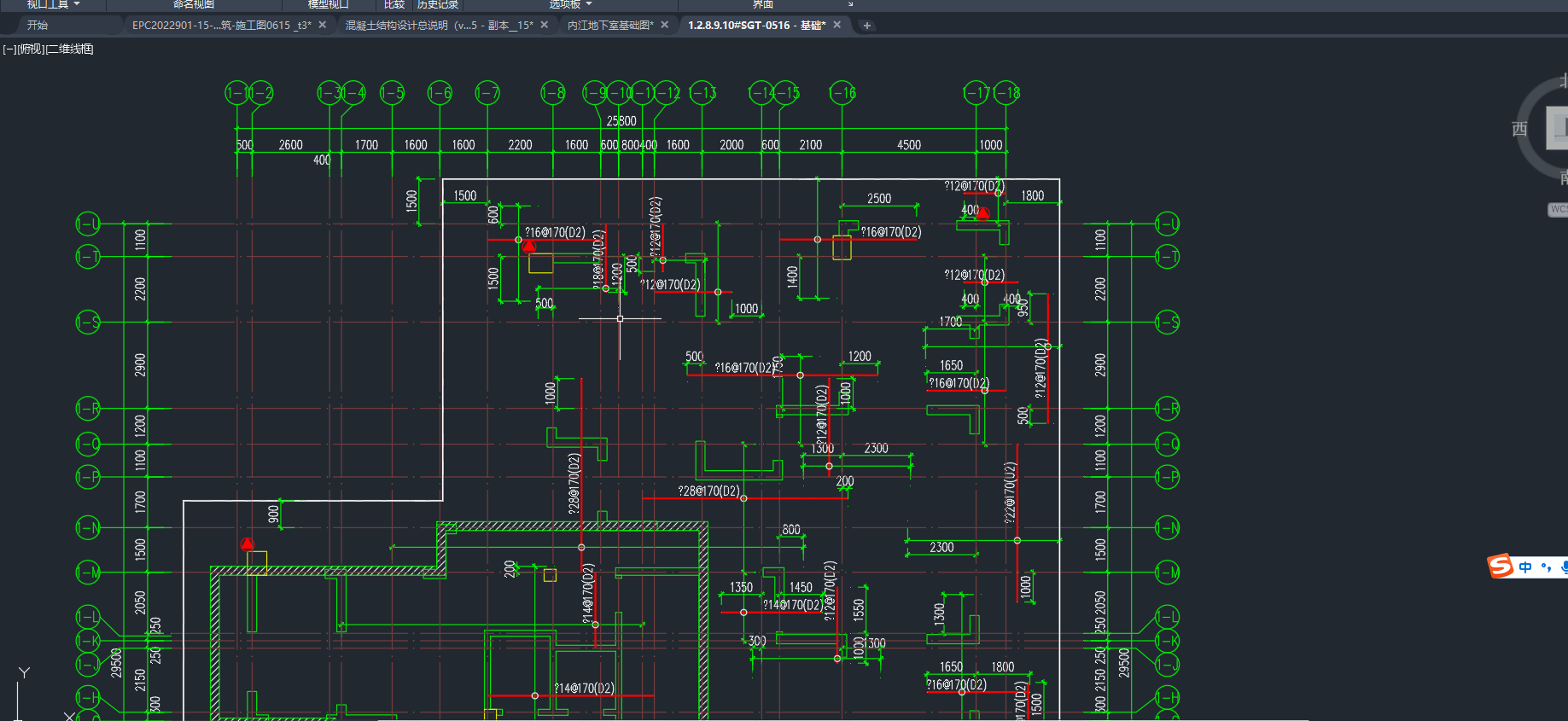Click the Sogou voice input microphone icon
The width and height of the screenshot is (1568, 721).
point(1564,567)
